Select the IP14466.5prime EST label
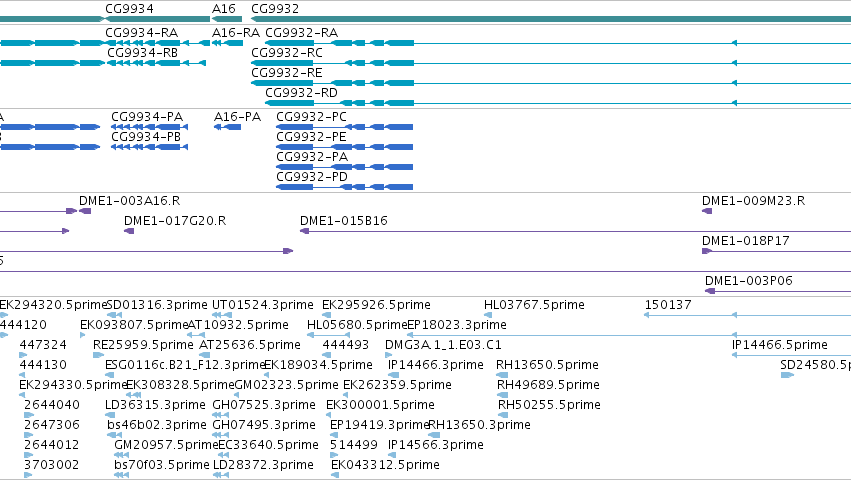 point(780,345)
